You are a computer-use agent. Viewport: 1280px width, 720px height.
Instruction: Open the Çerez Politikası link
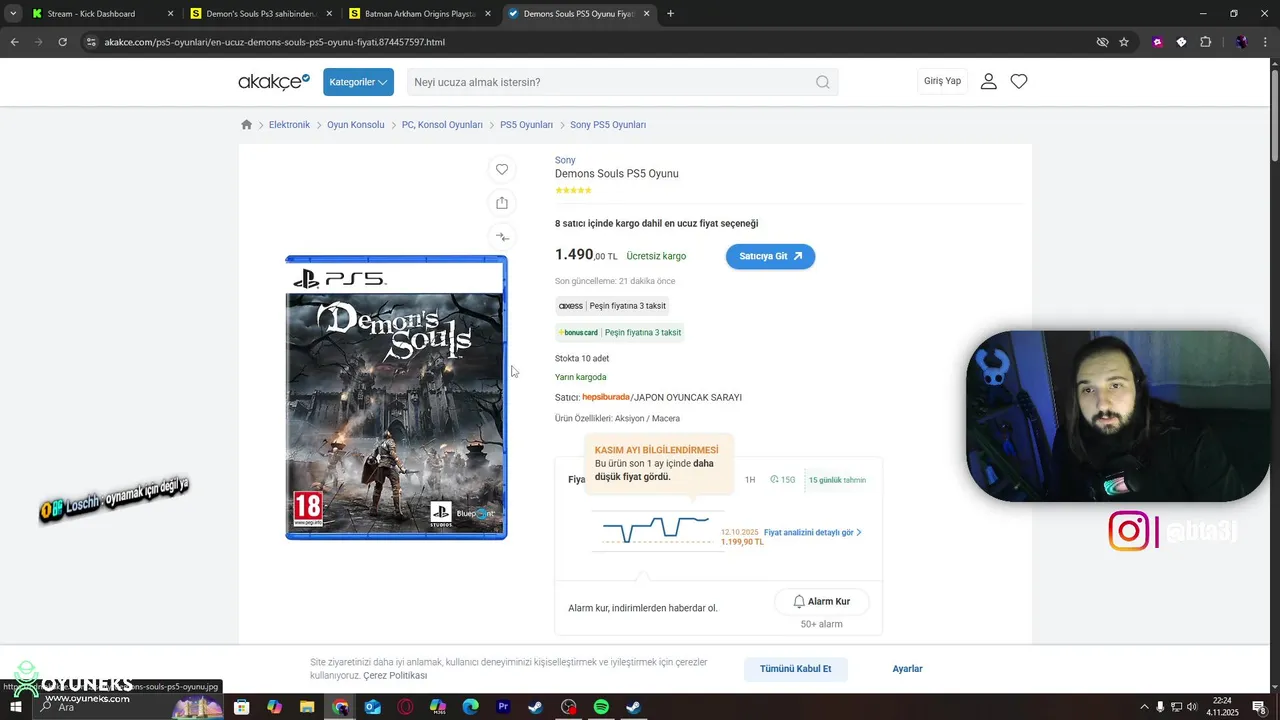click(x=395, y=676)
